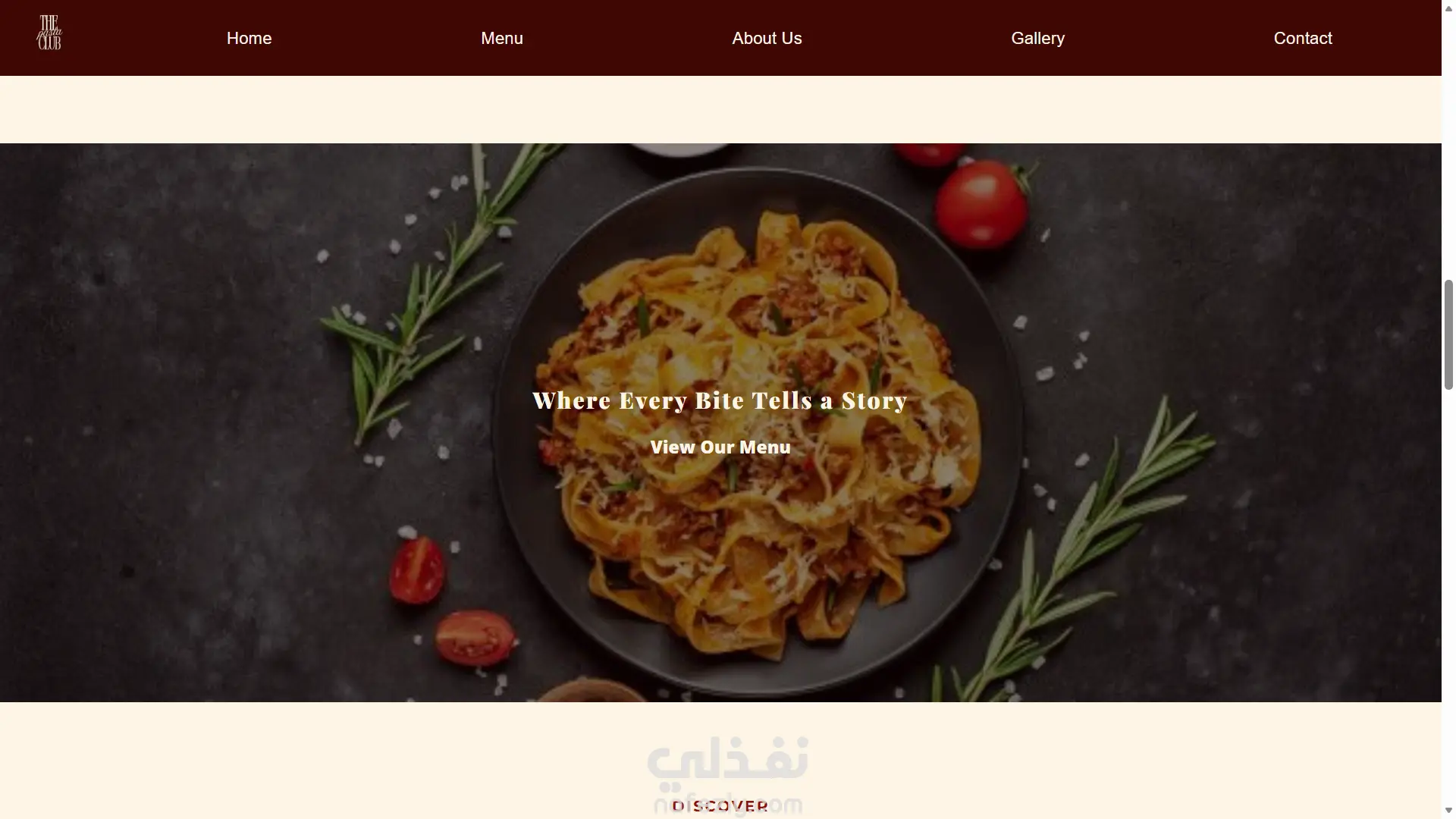Click The Pasta Club logo
The width and height of the screenshot is (1456, 819).
pos(49,33)
